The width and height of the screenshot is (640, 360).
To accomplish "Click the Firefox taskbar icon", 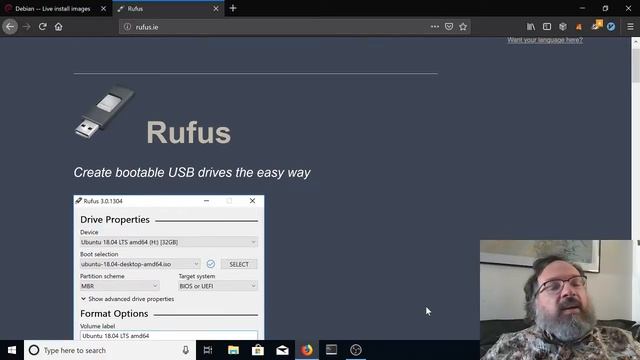I will pyautogui.click(x=307, y=350).
